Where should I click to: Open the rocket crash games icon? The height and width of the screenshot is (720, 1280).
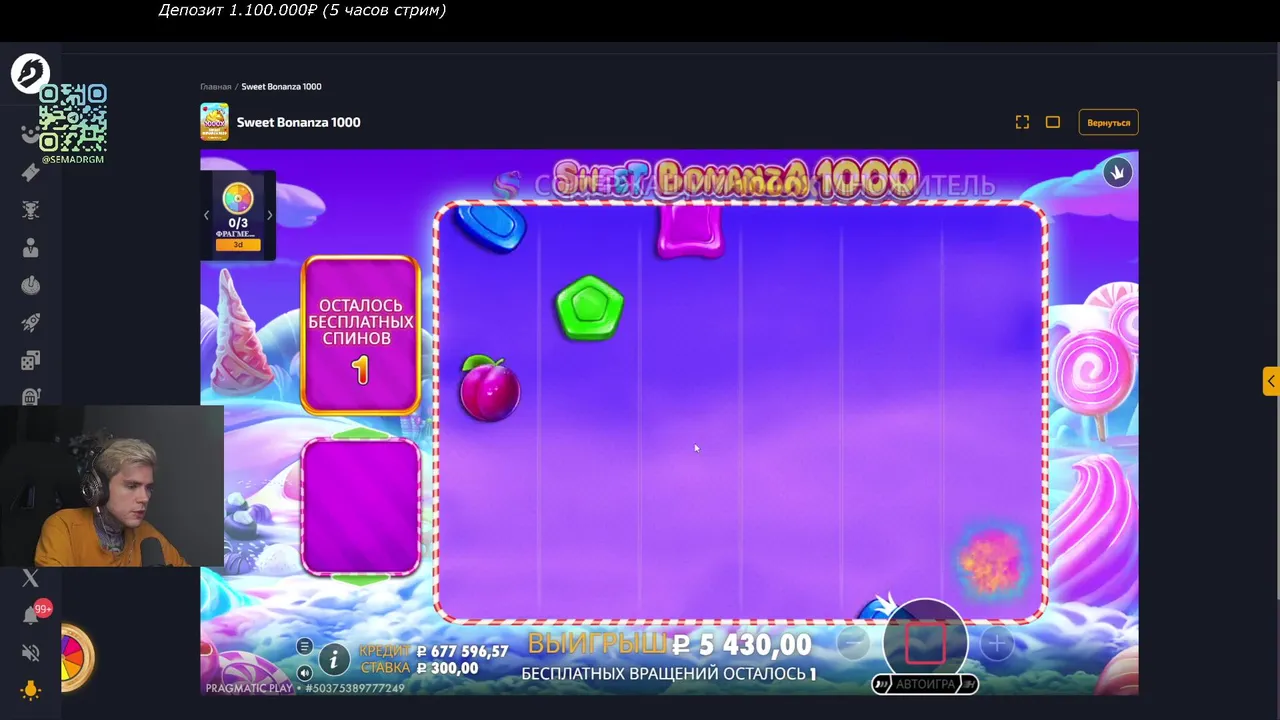click(x=30, y=323)
